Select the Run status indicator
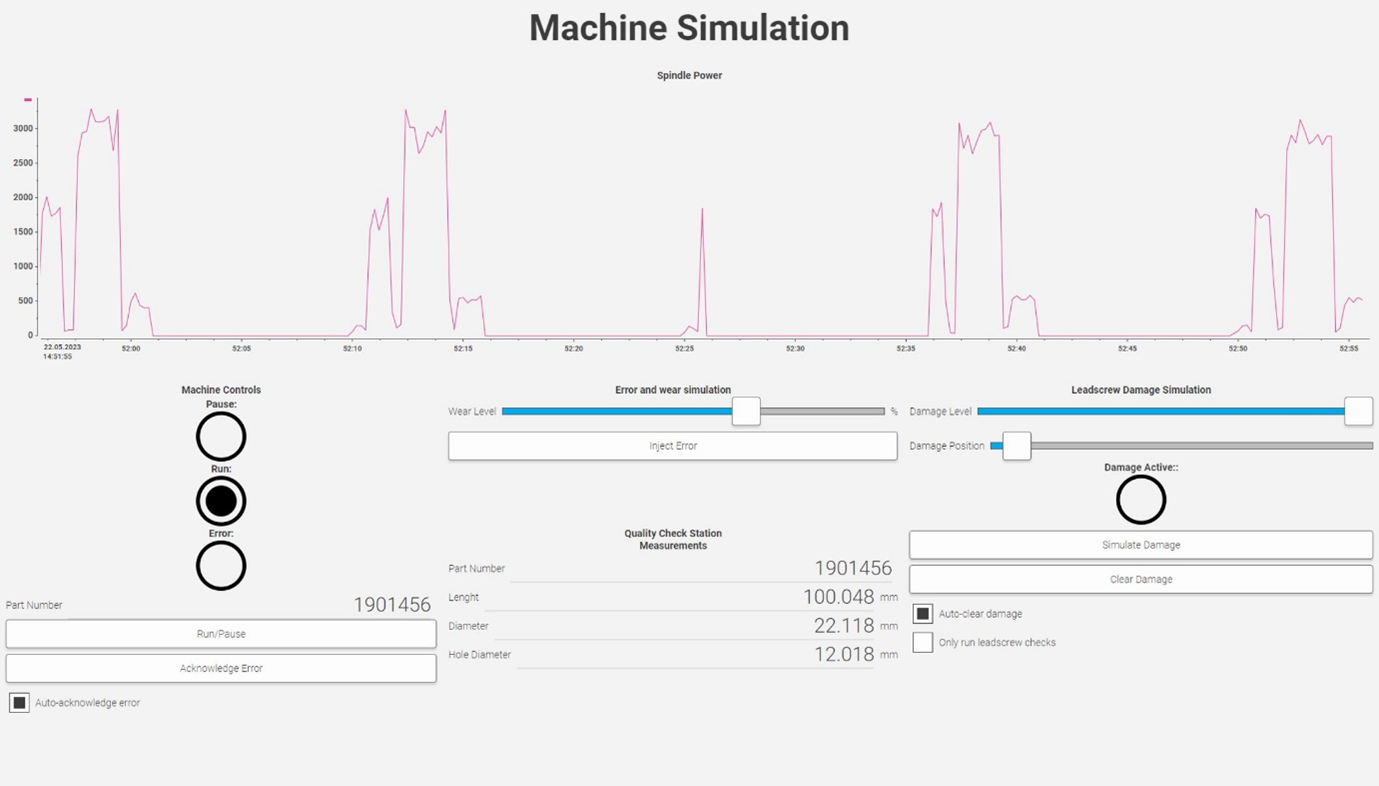 [220, 500]
